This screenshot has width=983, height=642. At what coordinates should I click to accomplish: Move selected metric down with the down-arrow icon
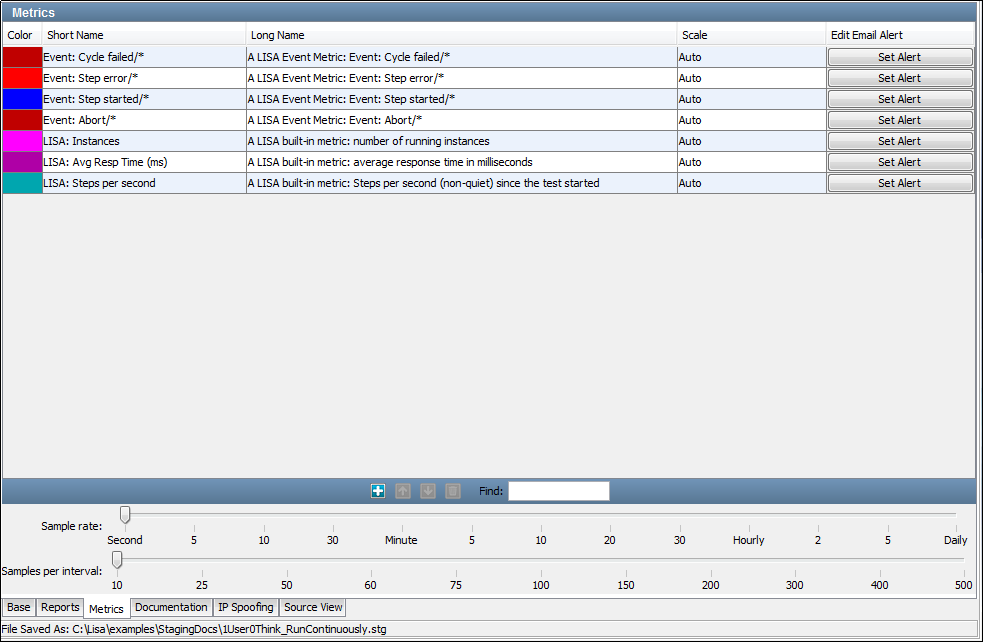(428, 490)
